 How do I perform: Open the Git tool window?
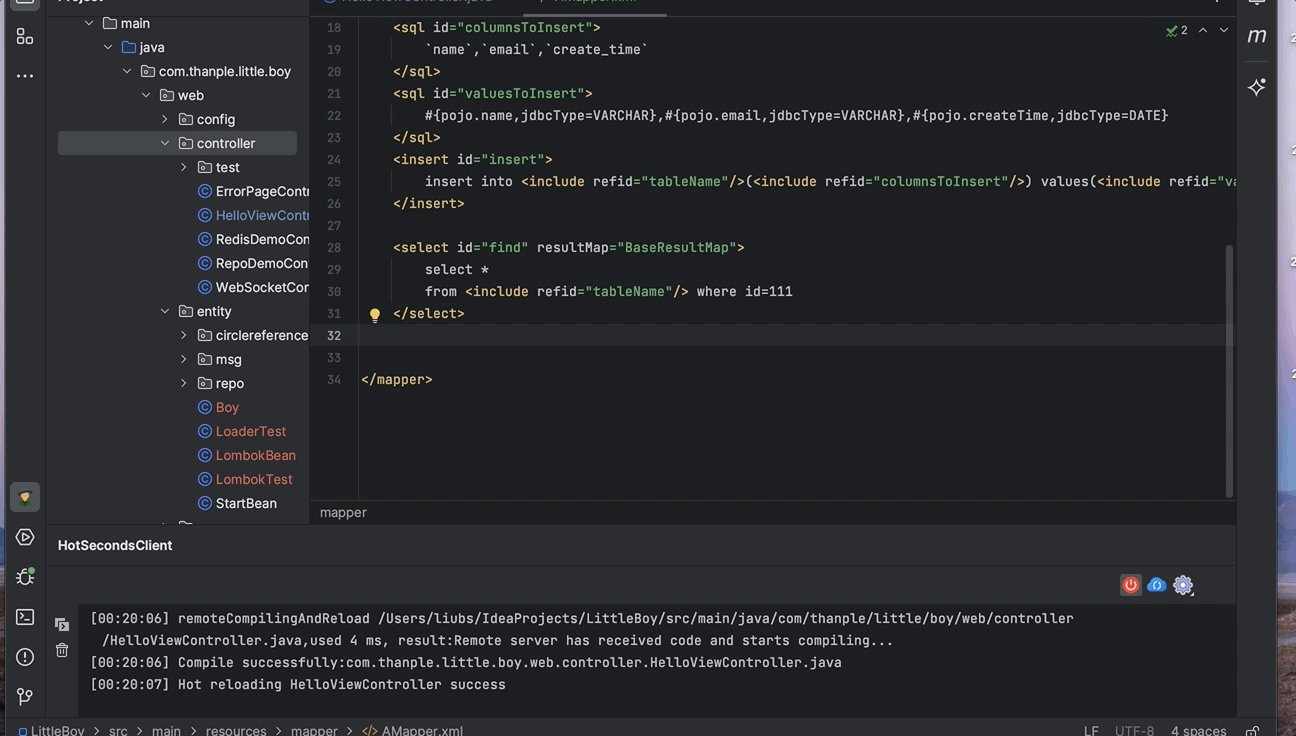pos(25,696)
